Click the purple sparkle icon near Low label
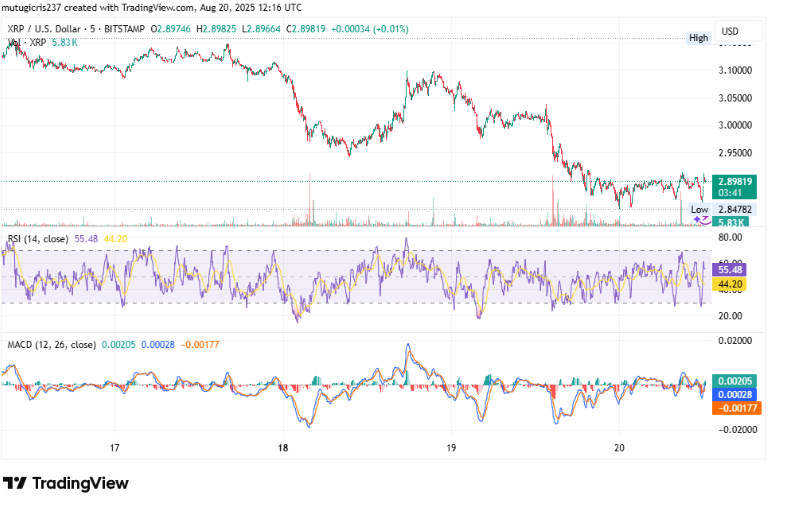The image size is (785, 505). [699, 219]
